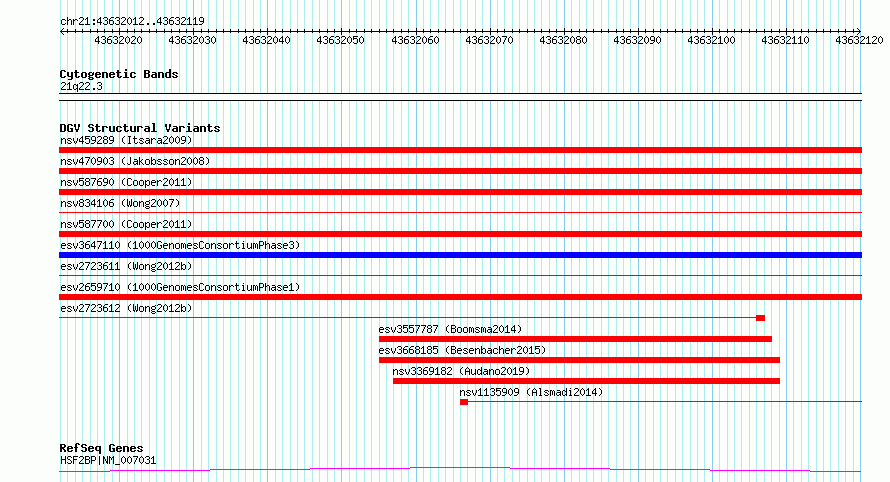Click the red bar under nsv459289
Image resolution: width=890 pixels, height=482 pixels.
(x=460, y=150)
